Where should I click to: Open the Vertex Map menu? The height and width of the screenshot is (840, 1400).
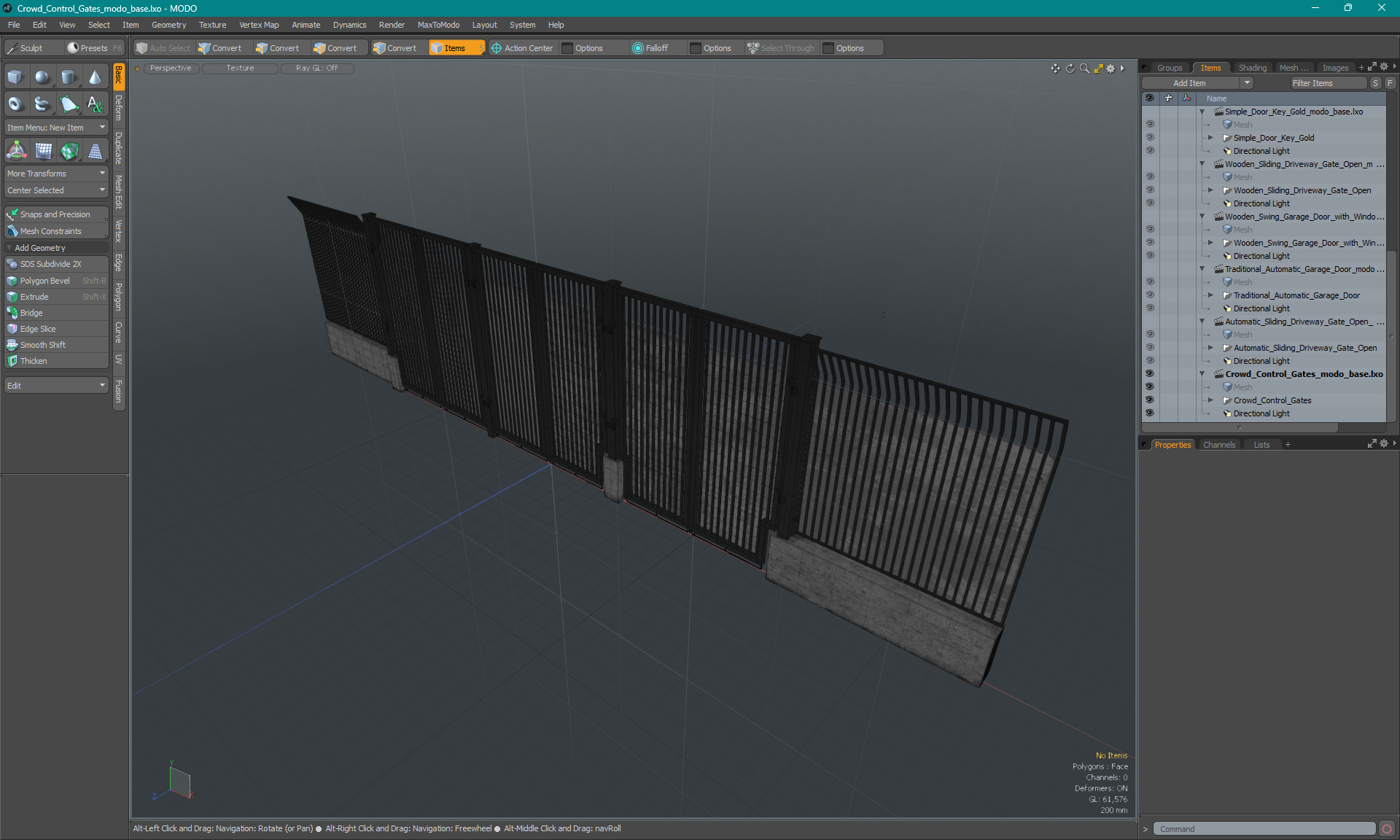pos(259,25)
